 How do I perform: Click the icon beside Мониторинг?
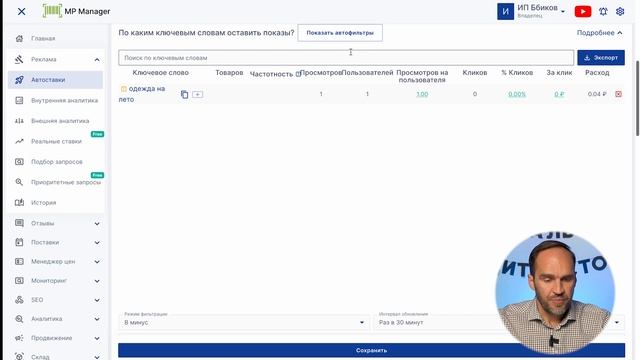(x=19, y=280)
